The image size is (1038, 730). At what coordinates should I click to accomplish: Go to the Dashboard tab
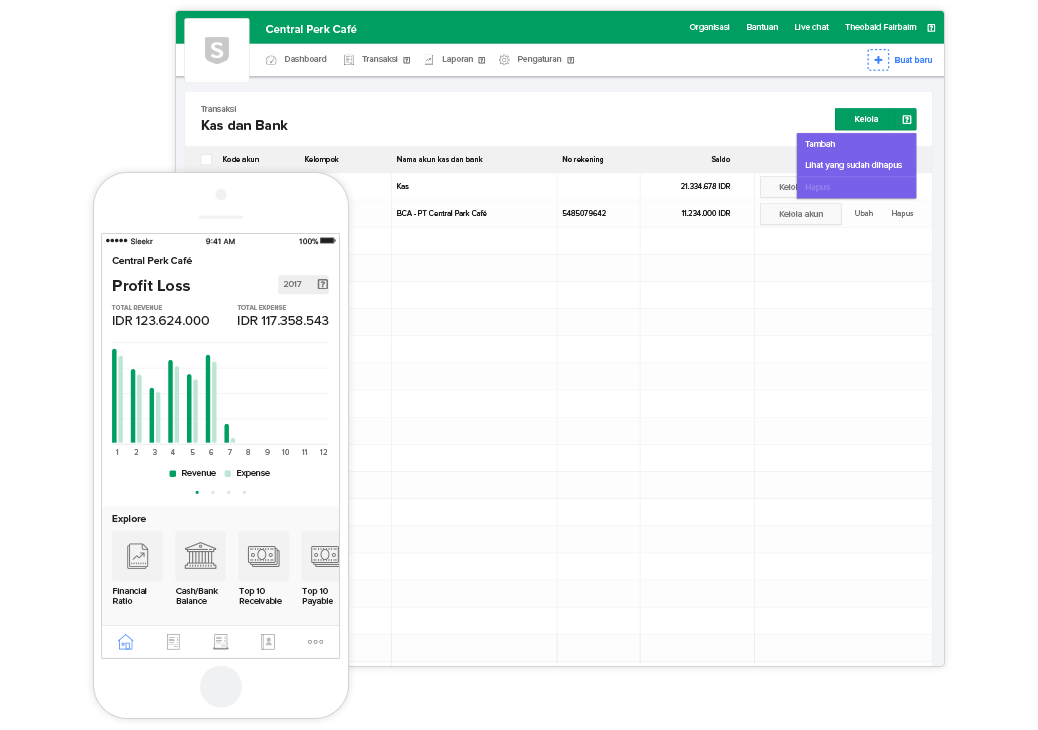(x=305, y=59)
